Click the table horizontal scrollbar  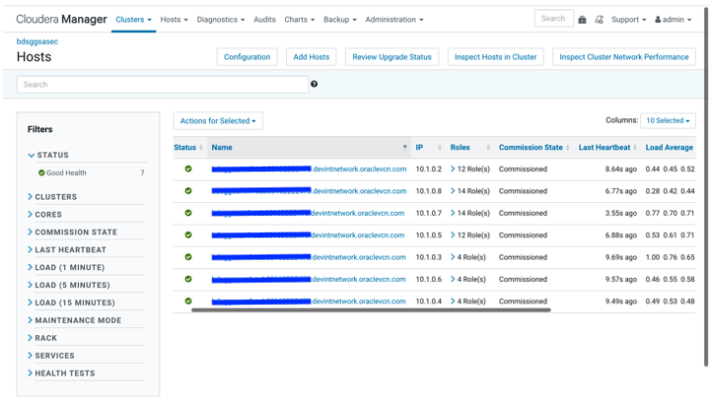(371, 310)
